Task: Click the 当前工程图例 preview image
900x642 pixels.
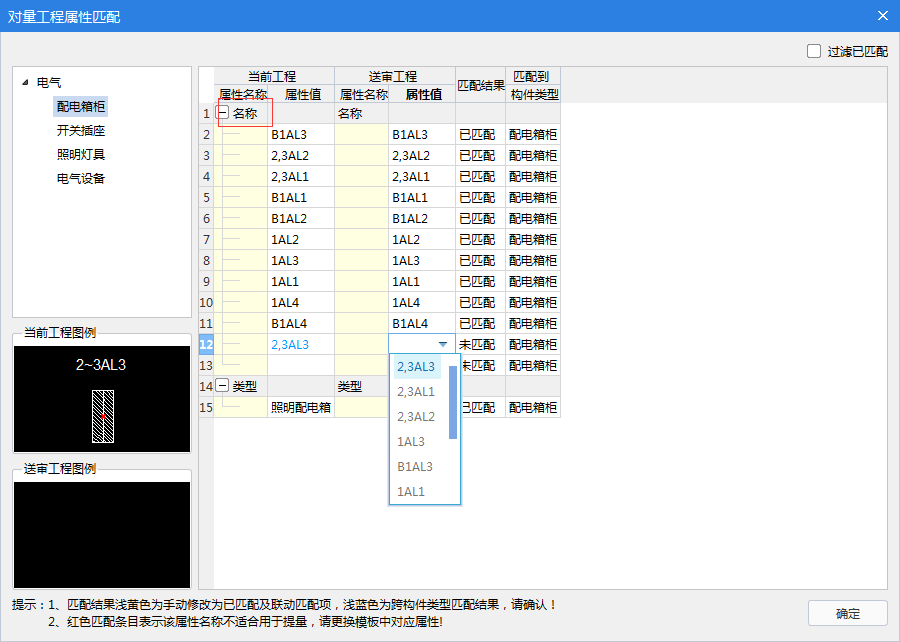Action: [101, 398]
